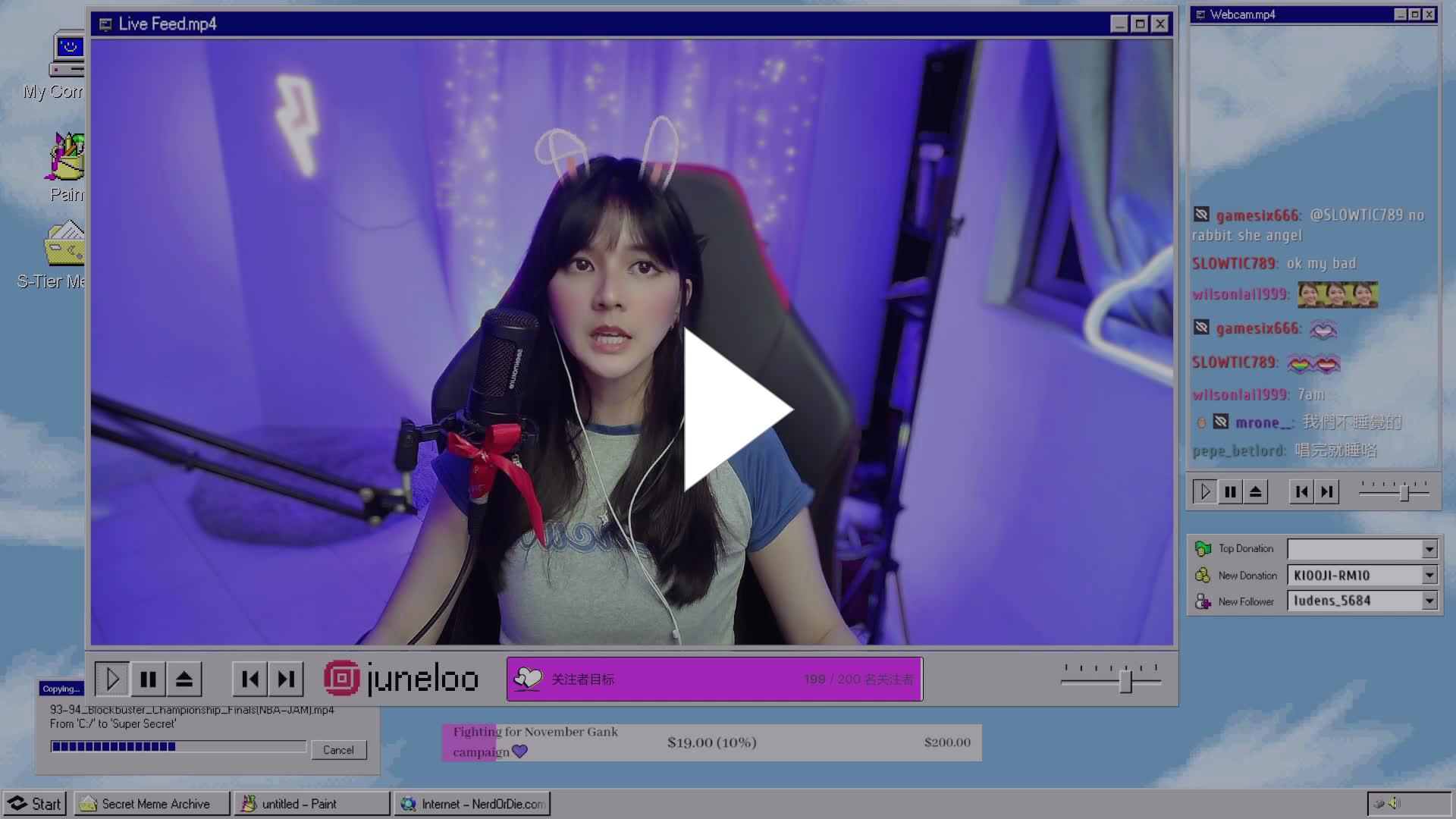Click the Top Donation flag icon
Screen dimensions: 1456x819
pyautogui.click(x=1203, y=548)
